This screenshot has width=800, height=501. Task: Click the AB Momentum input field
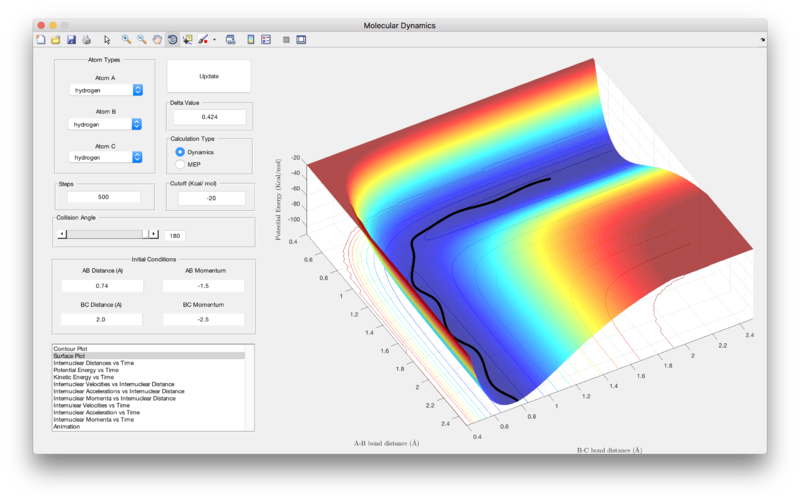[x=204, y=286]
